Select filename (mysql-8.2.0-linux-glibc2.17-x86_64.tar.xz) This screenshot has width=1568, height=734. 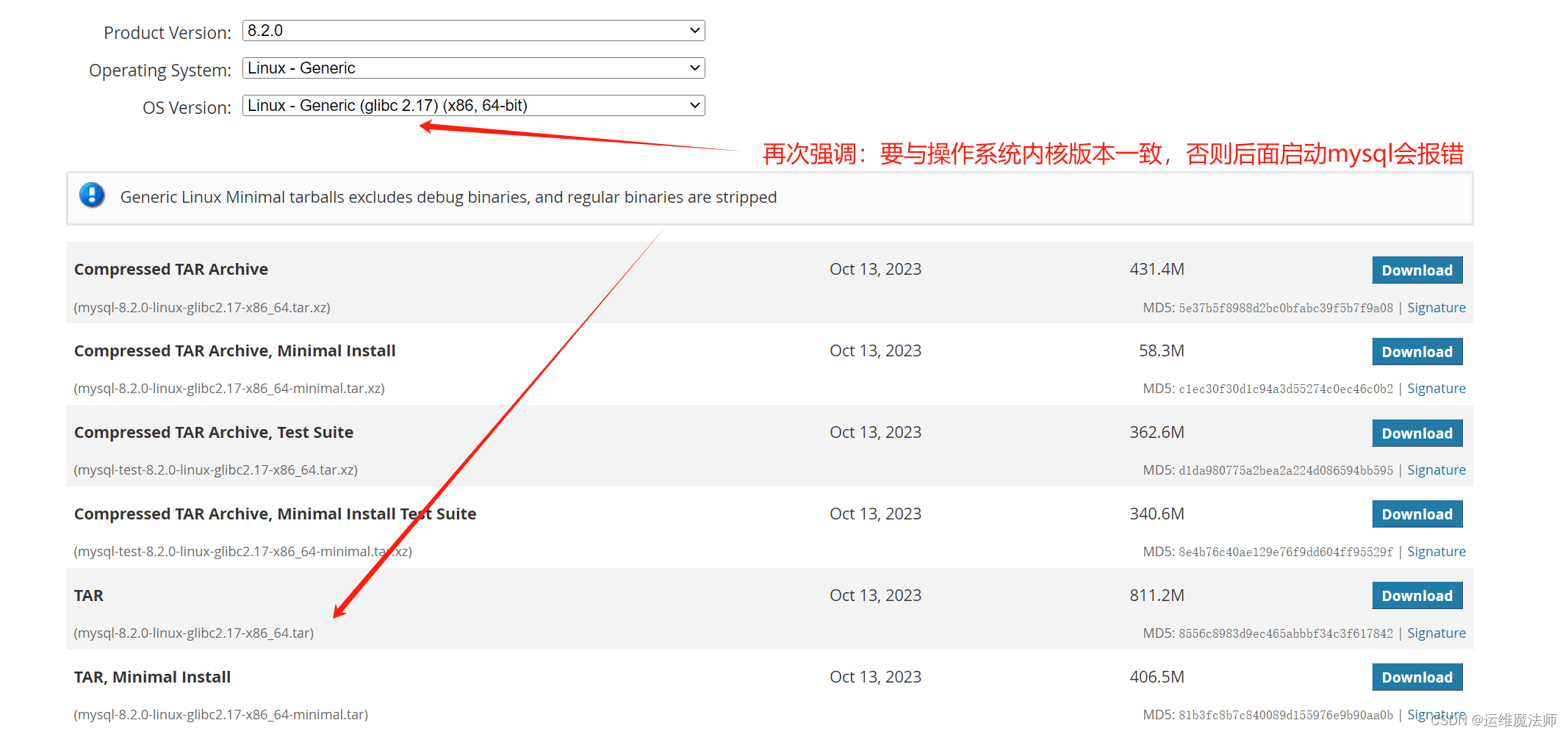pos(202,308)
